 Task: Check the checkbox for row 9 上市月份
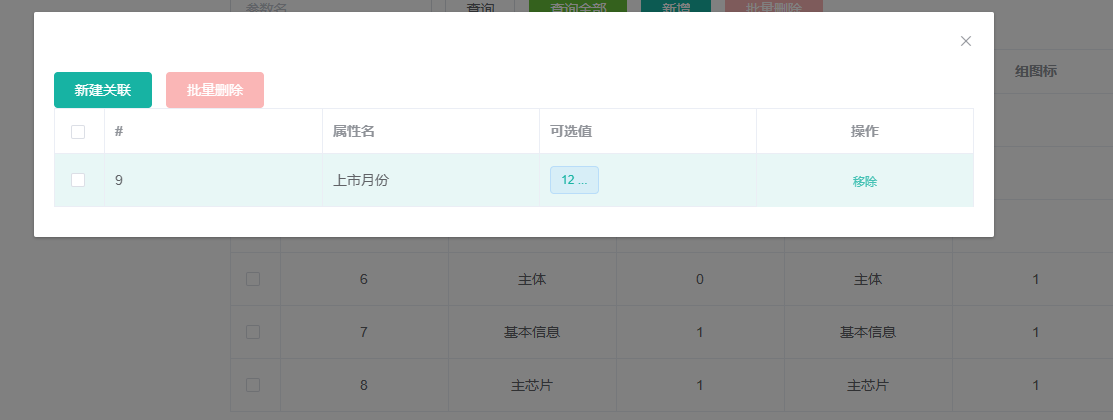coord(78,180)
